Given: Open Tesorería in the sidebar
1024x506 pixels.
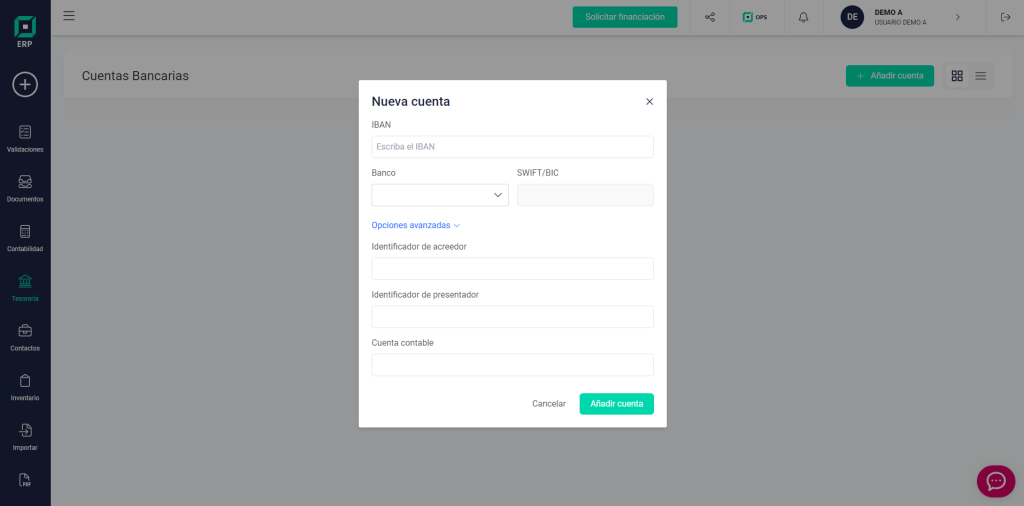Looking at the screenshot, I should tap(25, 288).
